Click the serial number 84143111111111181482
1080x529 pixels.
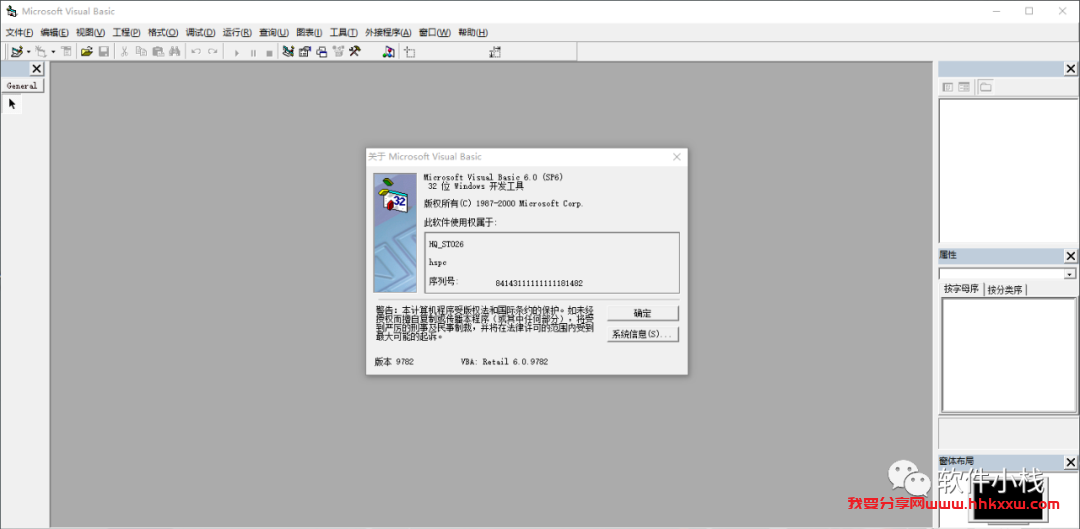[539, 283]
